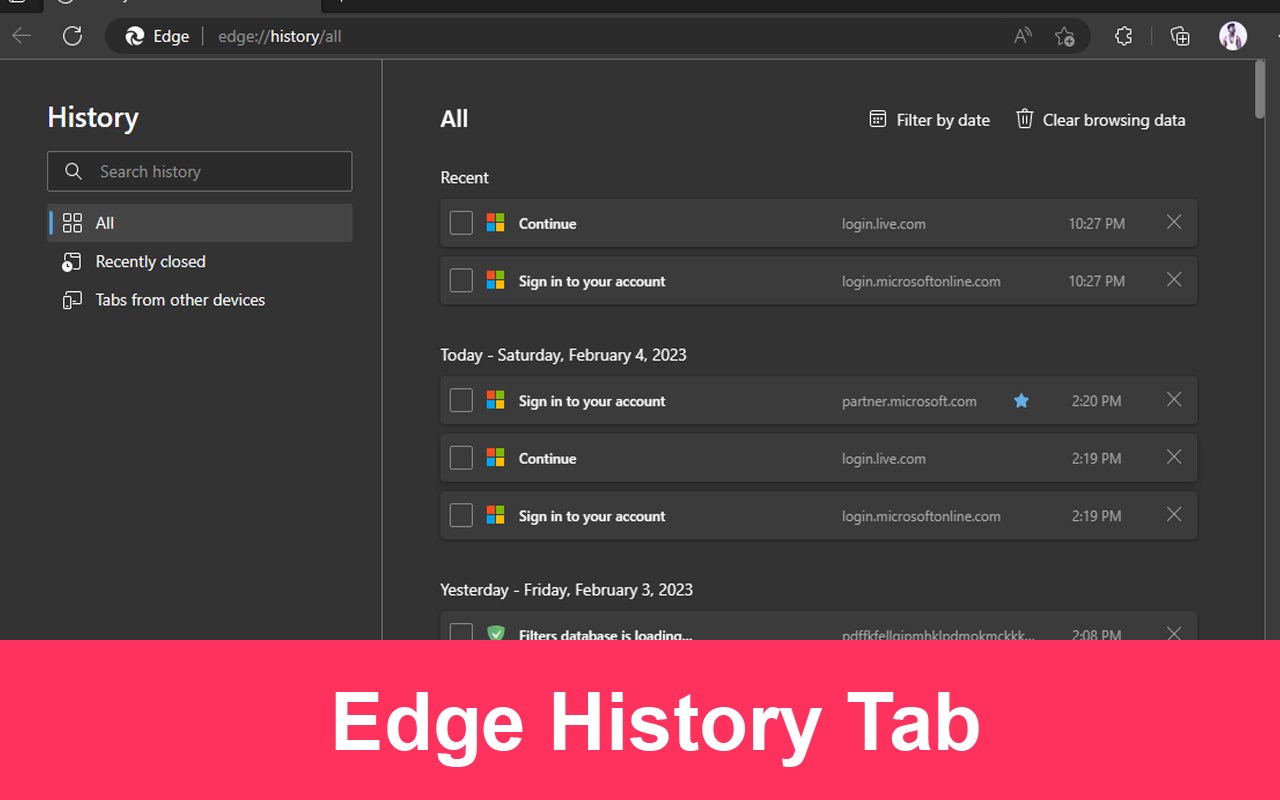Viewport: 1280px width, 800px height.
Task: Select checkbox for partner.microsoft.com entry
Action: pyautogui.click(x=461, y=401)
